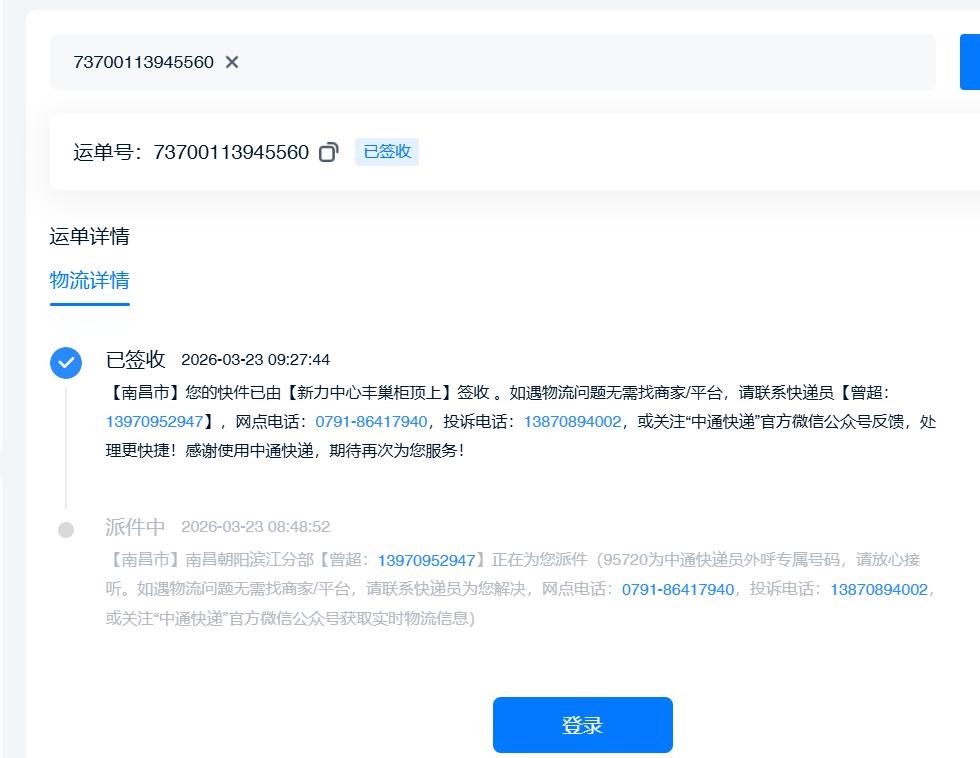Call courier 13970952947 in signed entry

click(154, 422)
